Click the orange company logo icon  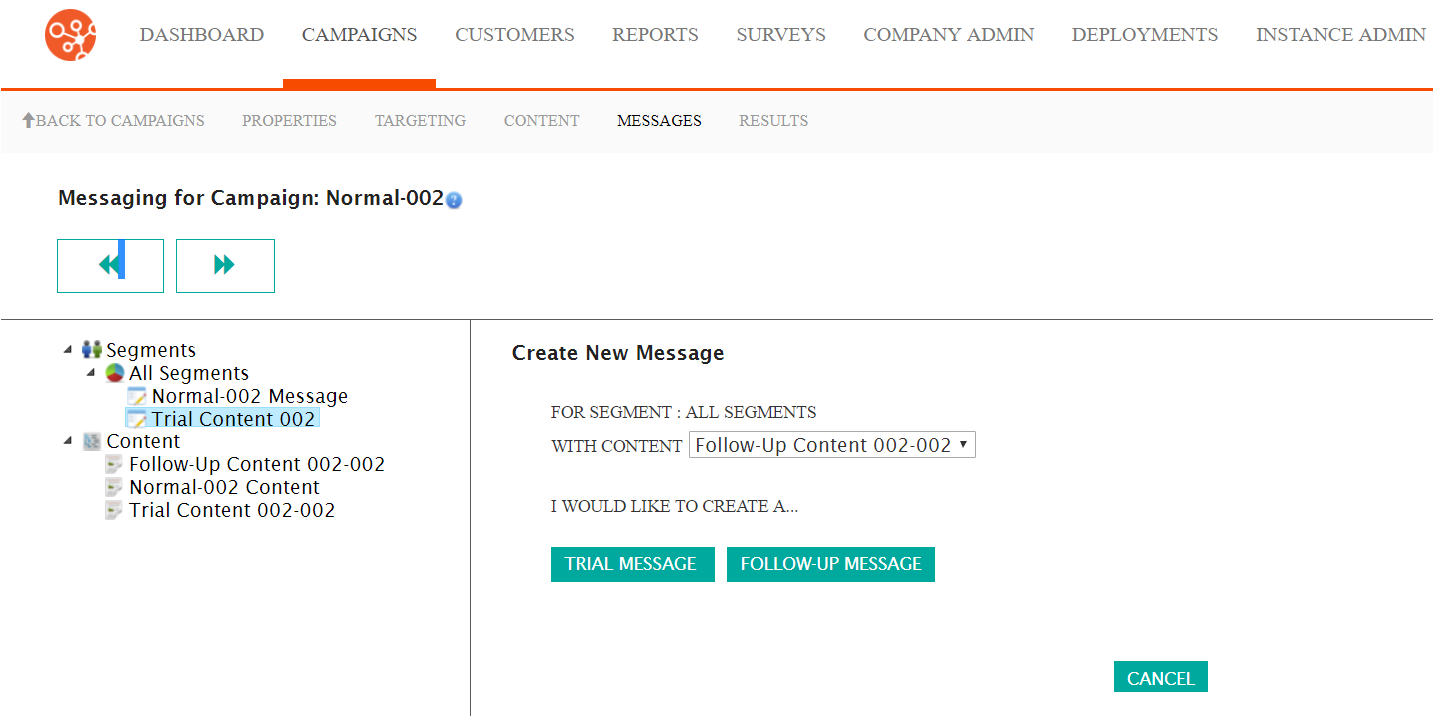70,35
